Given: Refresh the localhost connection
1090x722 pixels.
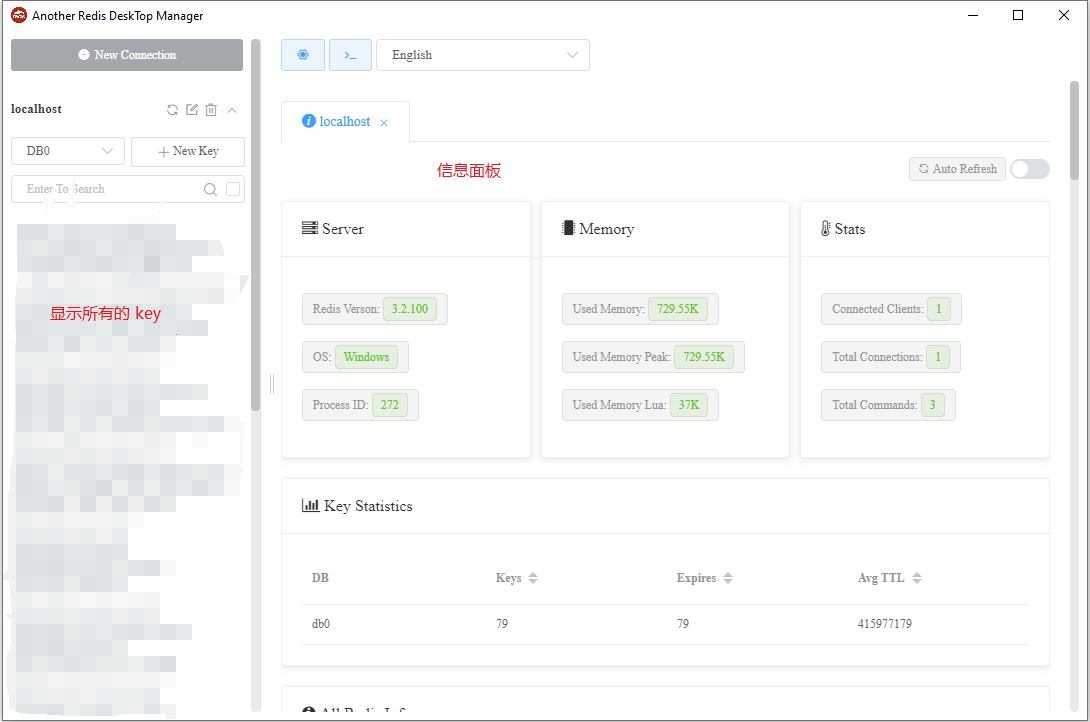Looking at the screenshot, I should tap(172, 110).
